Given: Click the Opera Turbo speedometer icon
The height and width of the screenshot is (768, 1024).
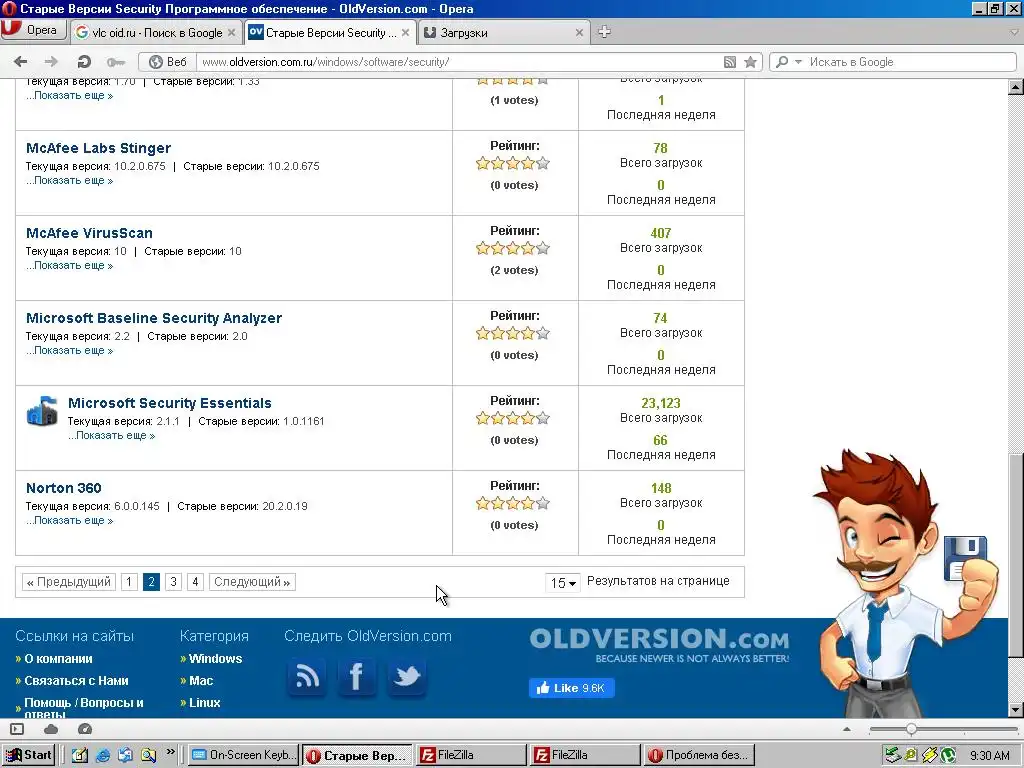Looking at the screenshot, I should coord(85,729).
